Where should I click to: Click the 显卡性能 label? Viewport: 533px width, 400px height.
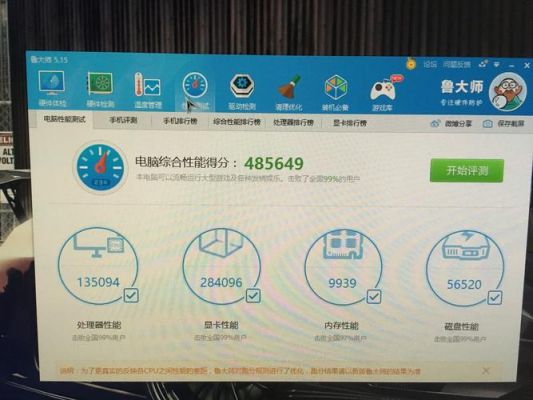pyautogui.click(x=221, y=325)
